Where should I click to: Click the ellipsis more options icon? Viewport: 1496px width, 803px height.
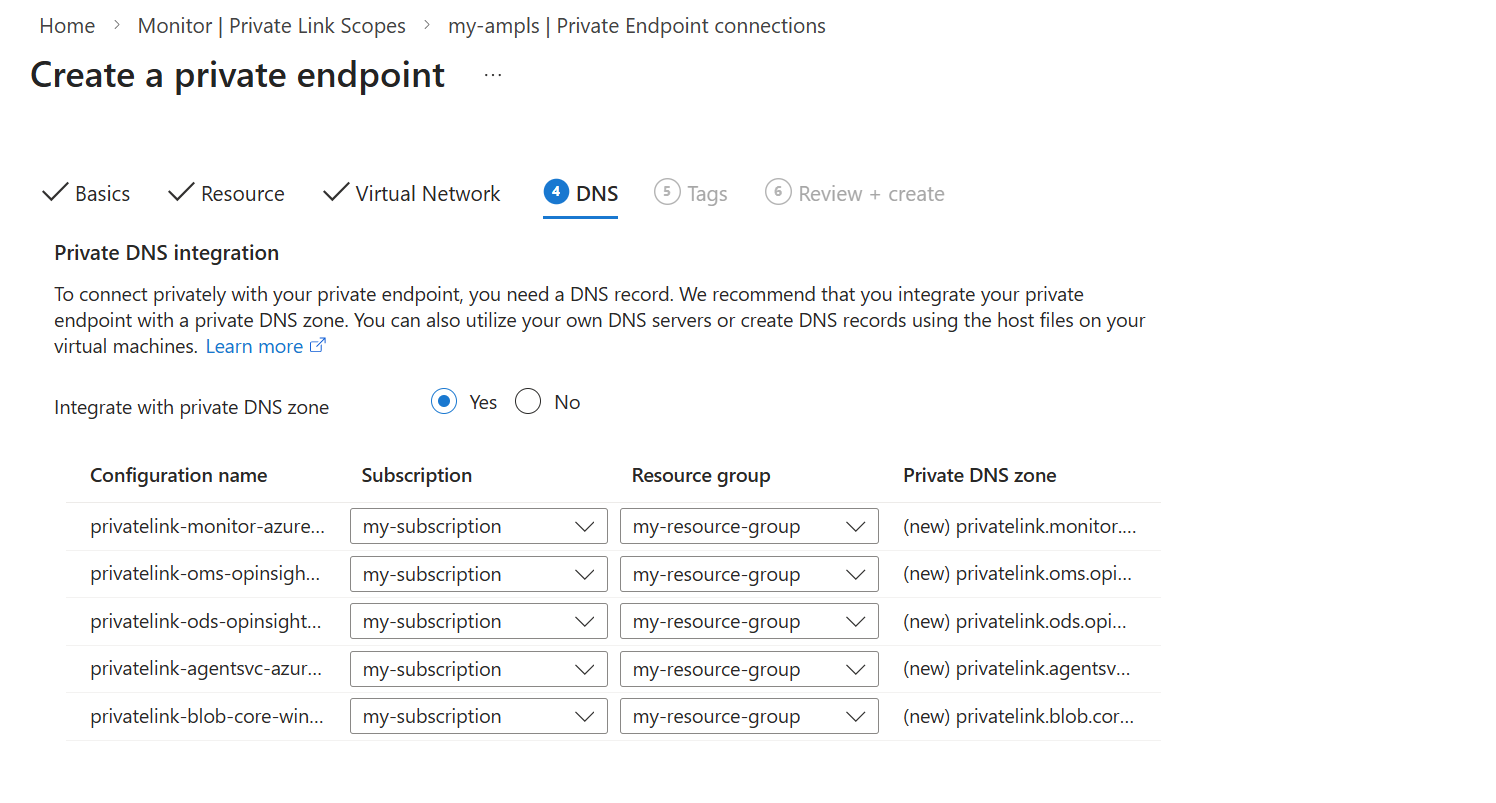493,75
